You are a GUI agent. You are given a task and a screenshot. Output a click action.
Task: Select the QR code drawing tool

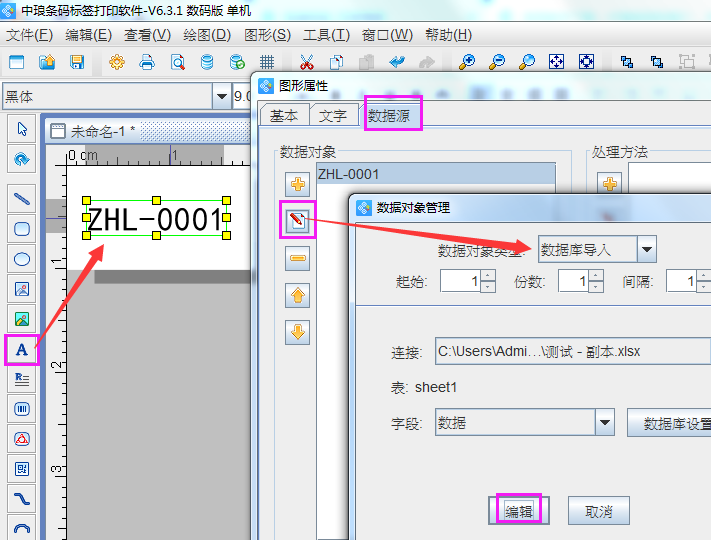tap(22, 469)
